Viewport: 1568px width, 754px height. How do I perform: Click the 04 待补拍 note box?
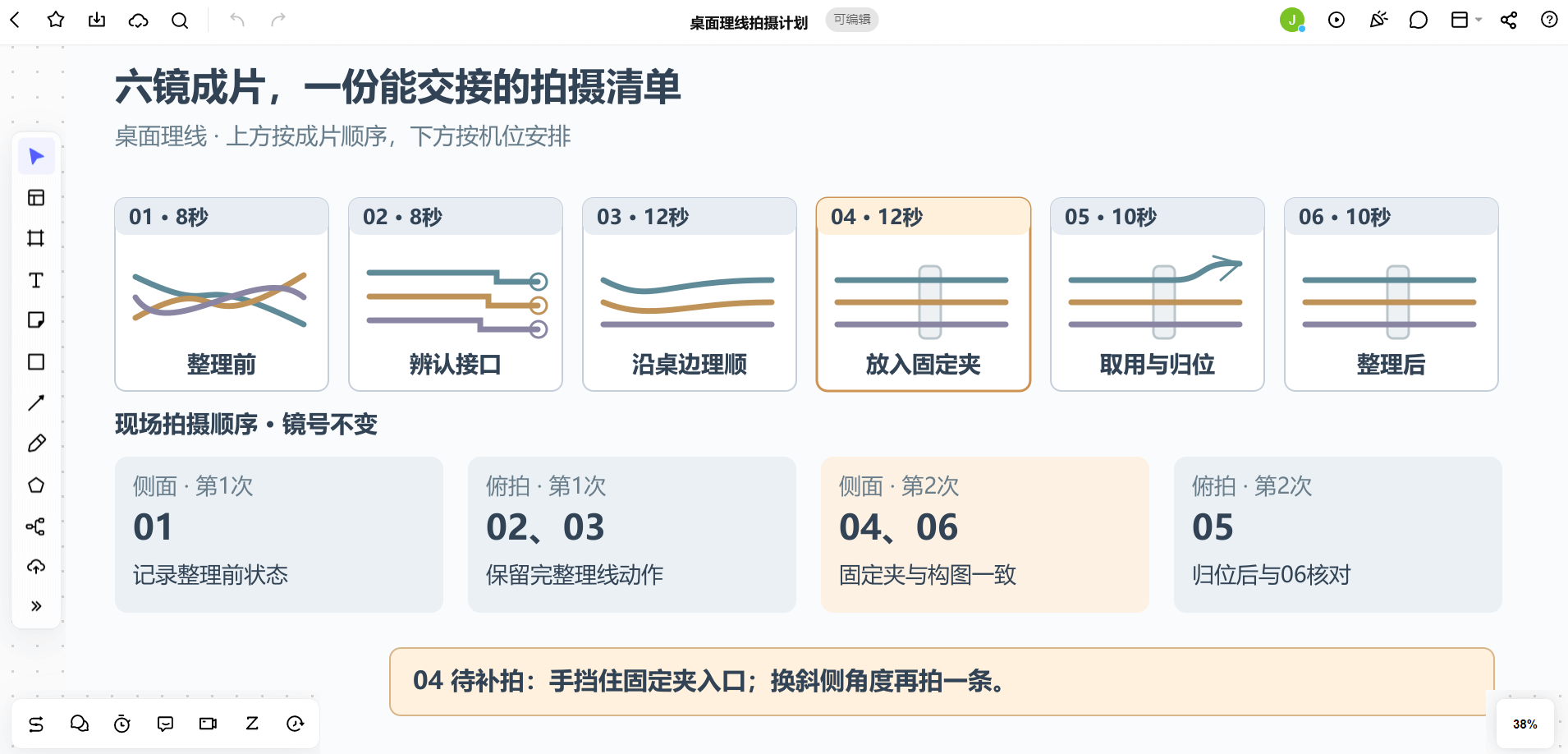(942, 682)
